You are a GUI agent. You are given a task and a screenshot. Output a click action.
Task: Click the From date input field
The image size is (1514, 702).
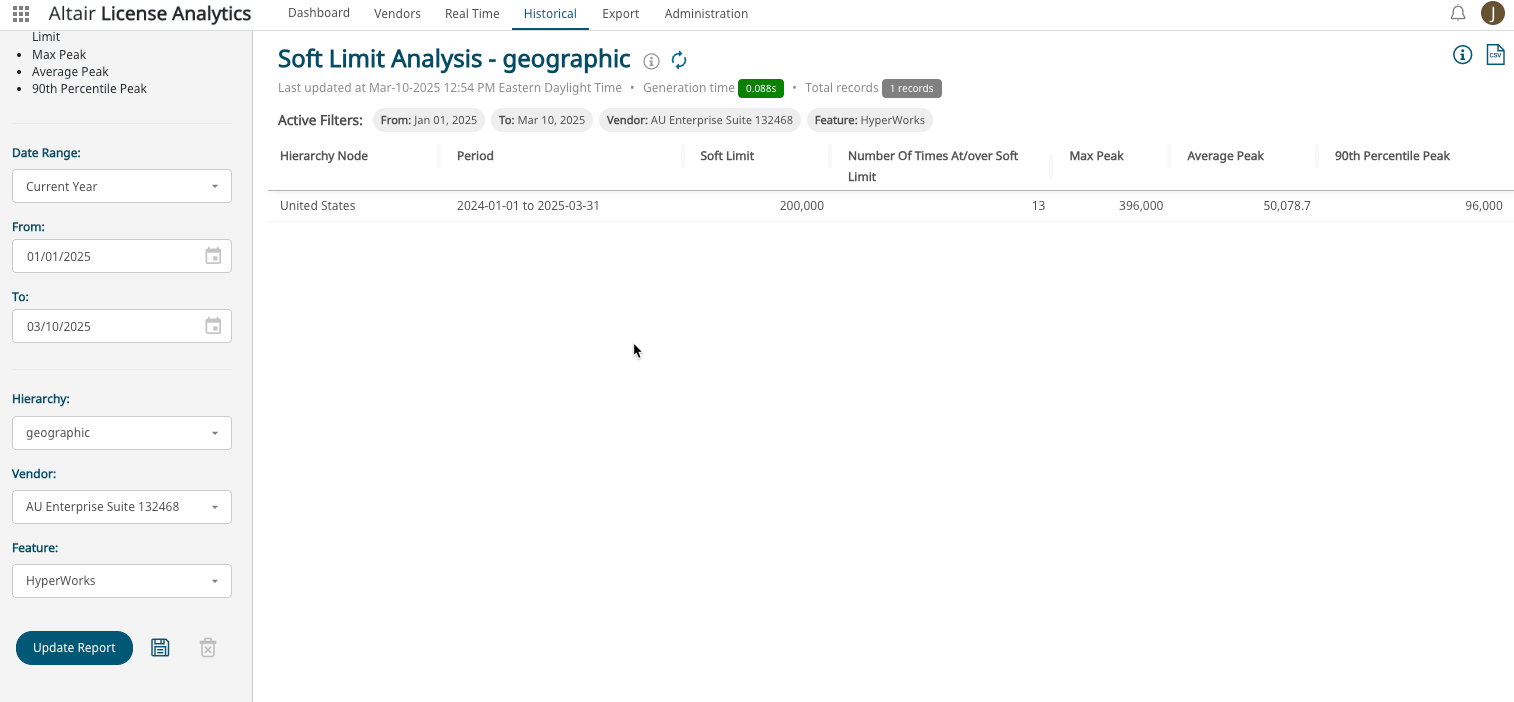click(122, 256)
